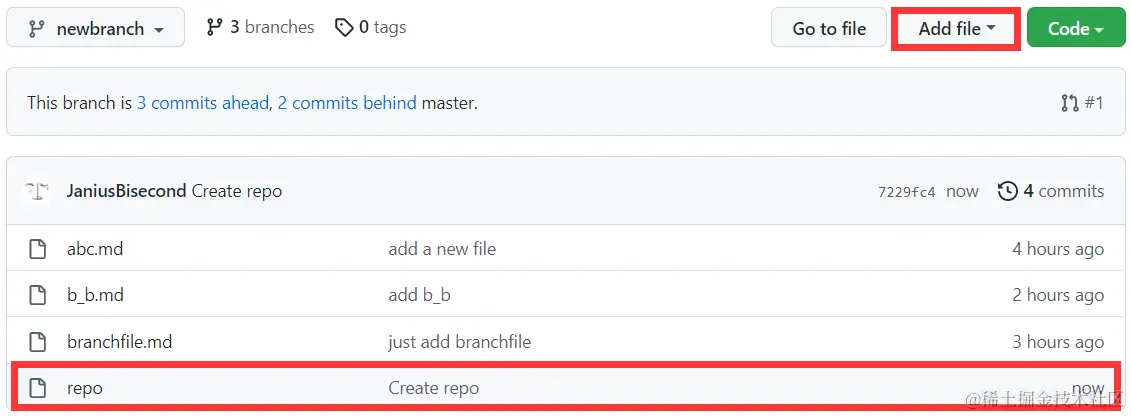The height and width of the screenshot is (416, 1131).
Task: Open commit hash 7229fc4
Action: tap(907, 192)
